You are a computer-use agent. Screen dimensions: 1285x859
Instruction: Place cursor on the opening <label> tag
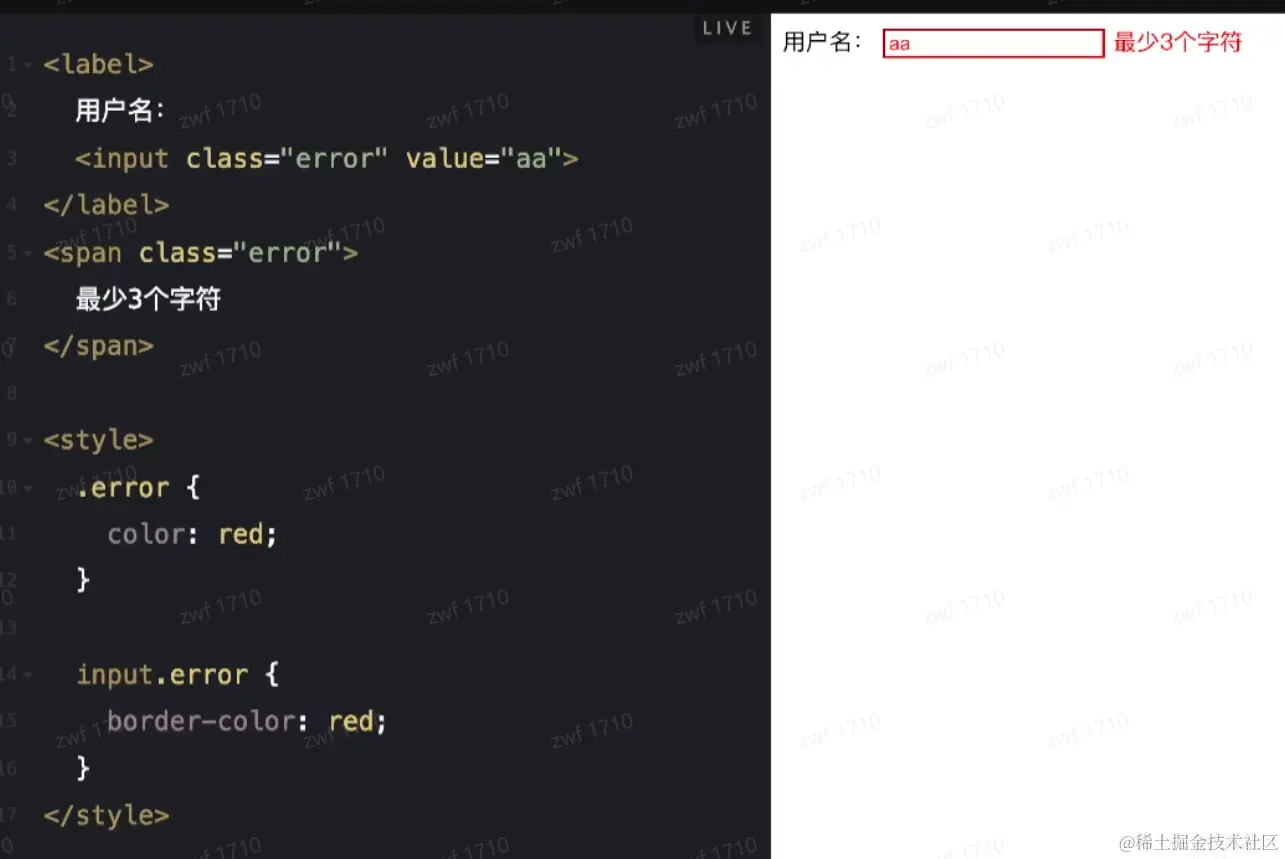[98, 65]
